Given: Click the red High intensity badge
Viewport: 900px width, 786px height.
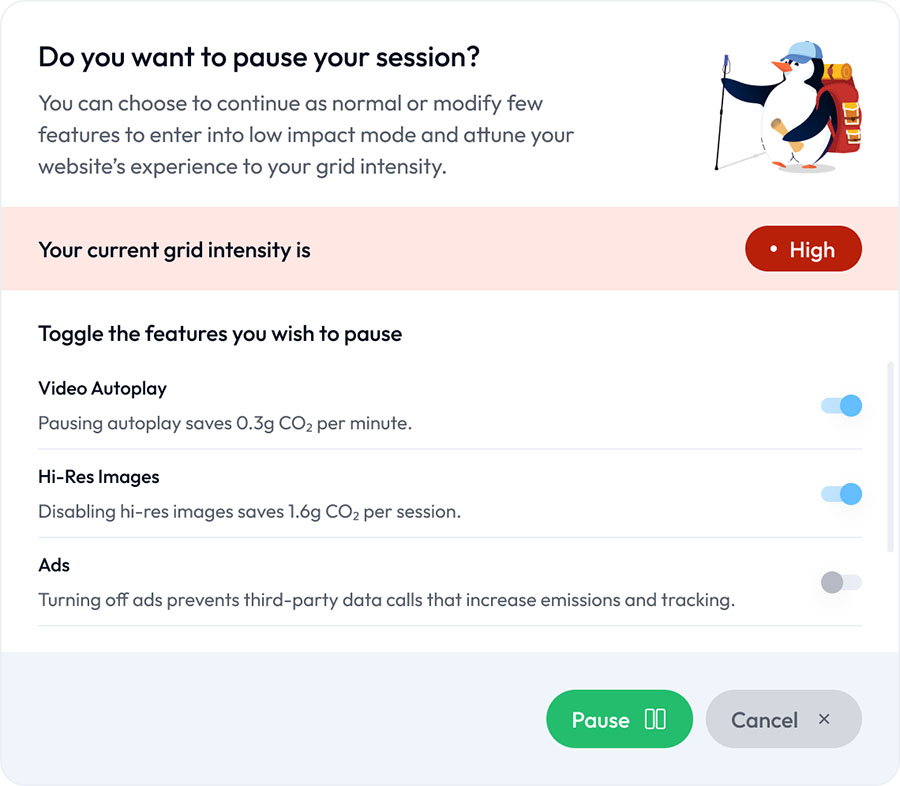Looking at the screenshot, I should tap(803, 249).
